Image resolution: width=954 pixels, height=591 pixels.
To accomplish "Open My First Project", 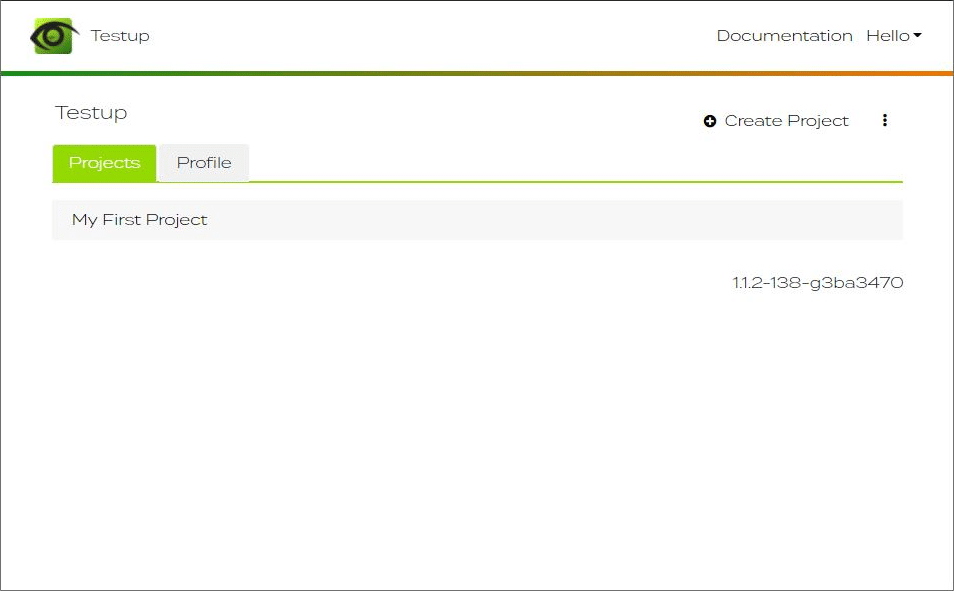I will (477, 220).
